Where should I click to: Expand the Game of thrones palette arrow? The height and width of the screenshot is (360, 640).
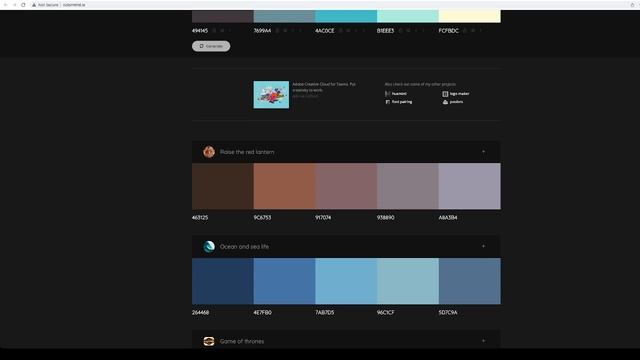pyautogui.click(x=484, y=341)
